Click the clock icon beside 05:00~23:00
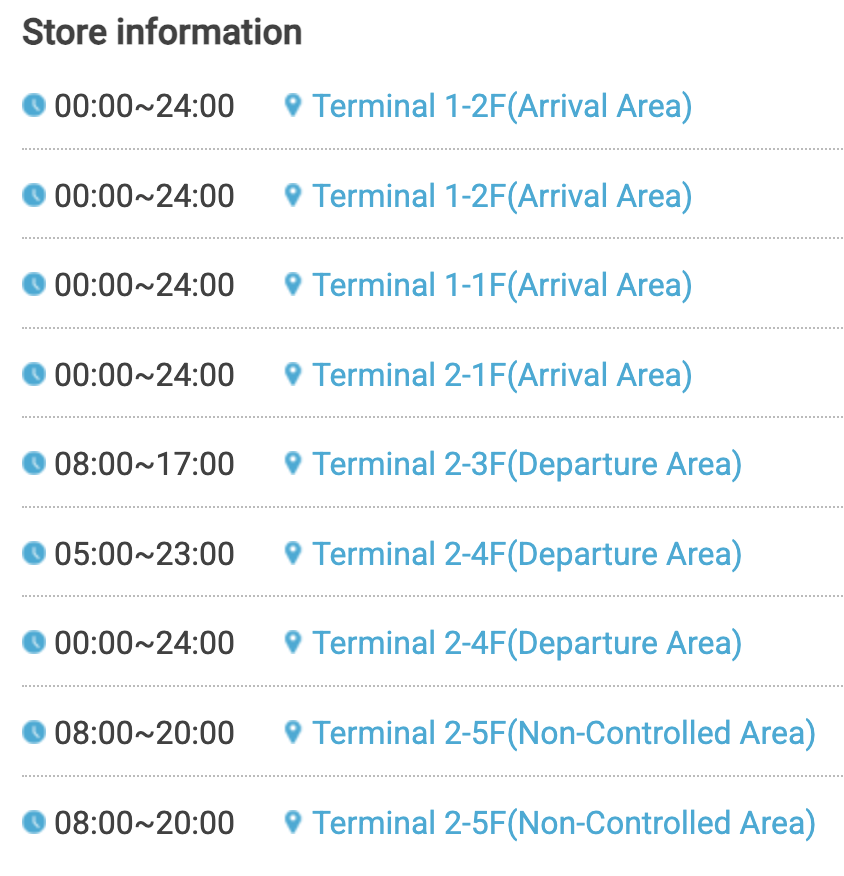This screenshot has height=876, width=844. (34, 553)
